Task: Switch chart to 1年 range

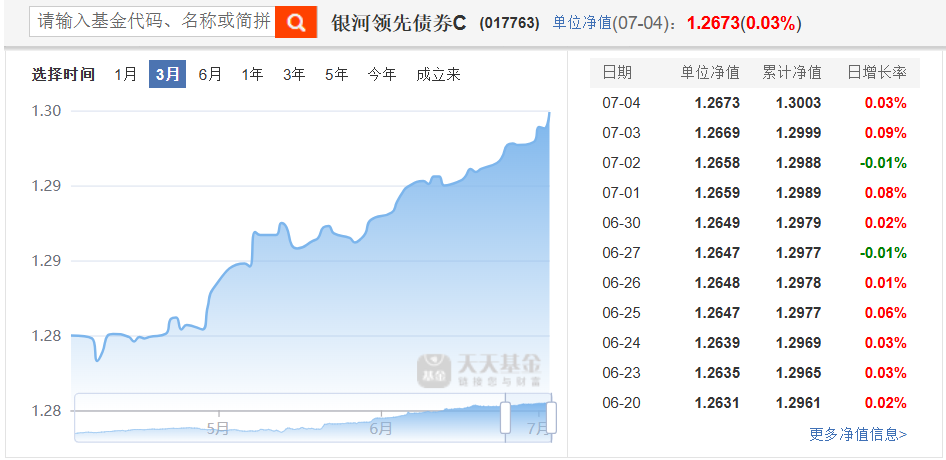Action: [x=252, y=74]
